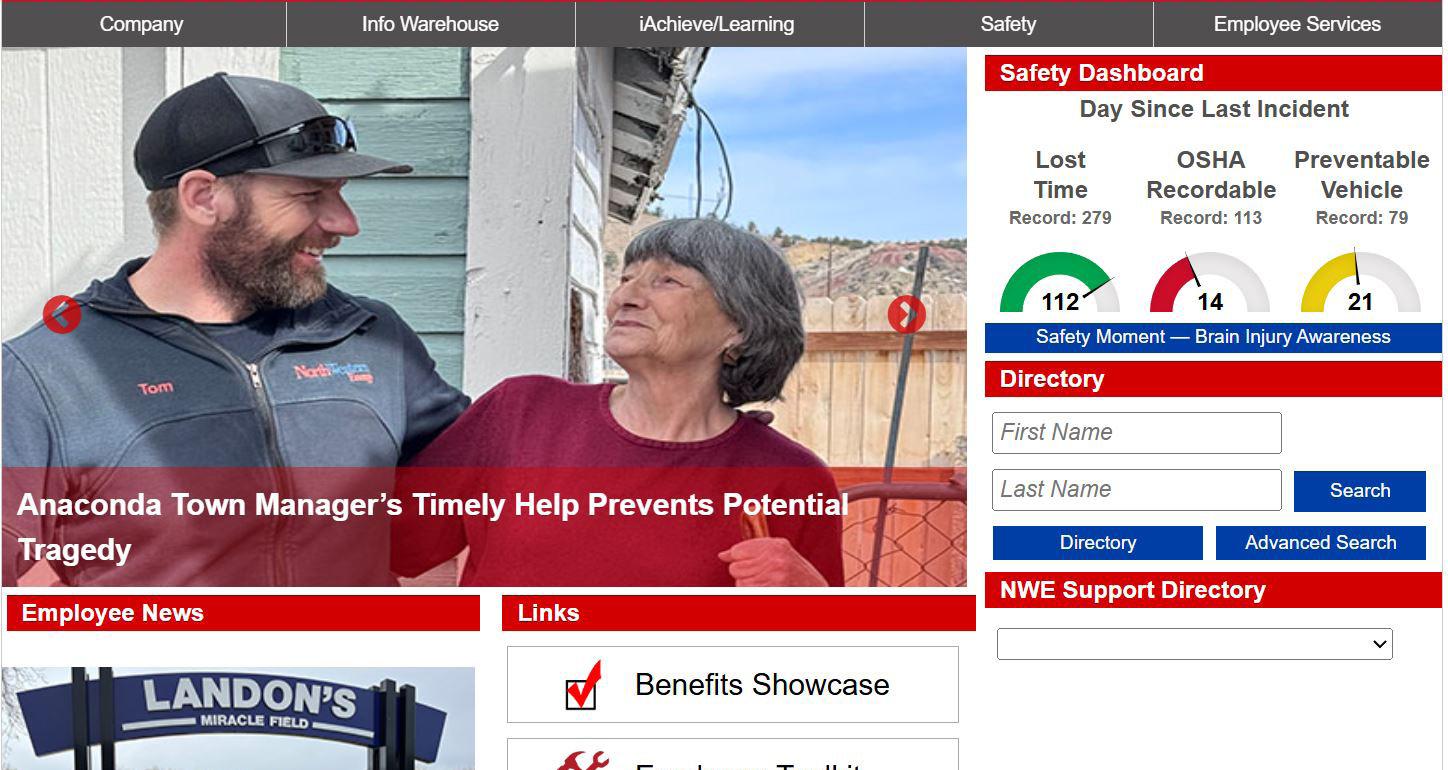Viewport: 1448px width, 770px height.
Task: Focus the Last Name input field
Action: 1137,490
